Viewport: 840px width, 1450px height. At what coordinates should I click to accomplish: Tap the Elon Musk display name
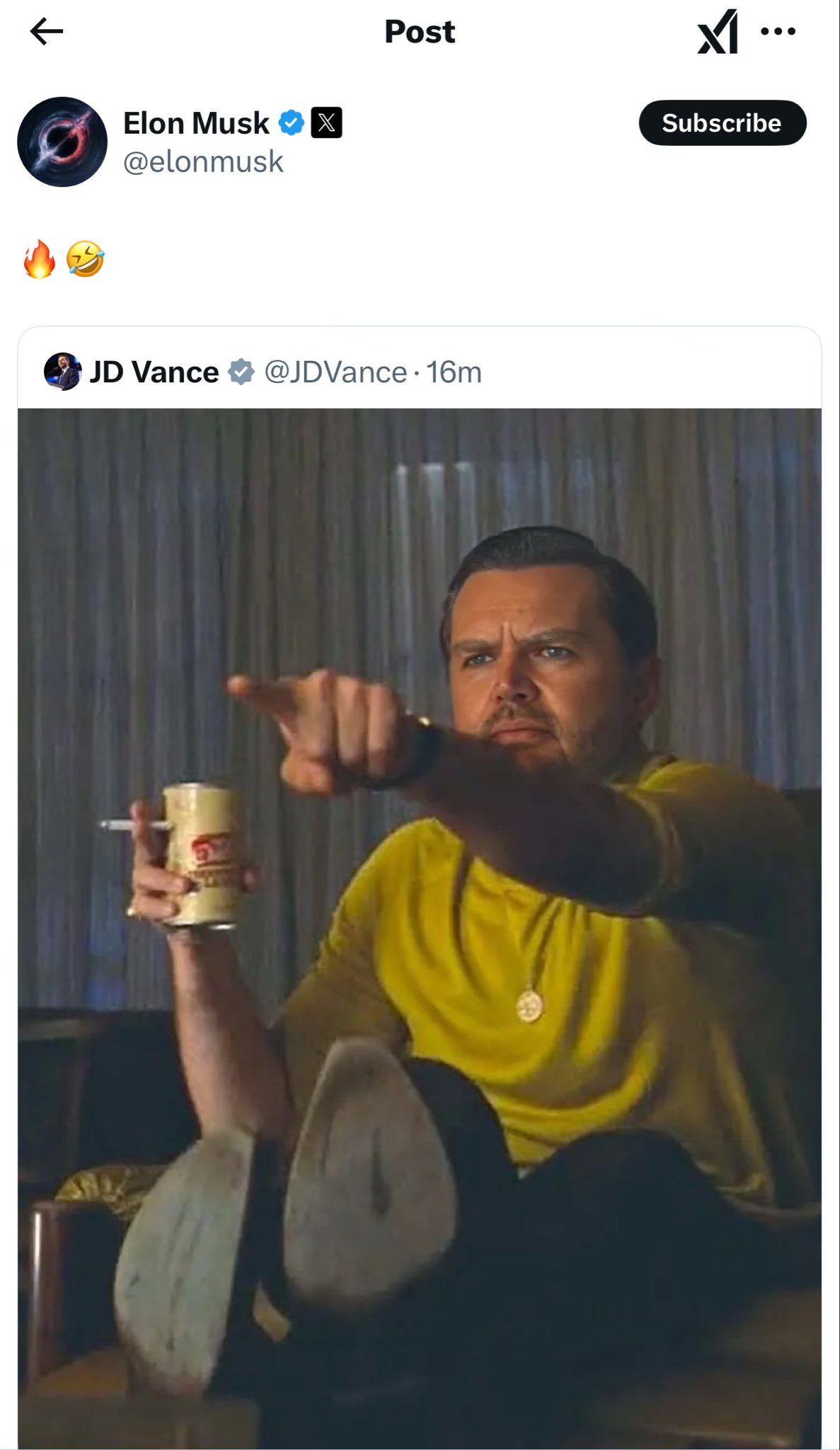pyautogui.click(x=196, y=123)
